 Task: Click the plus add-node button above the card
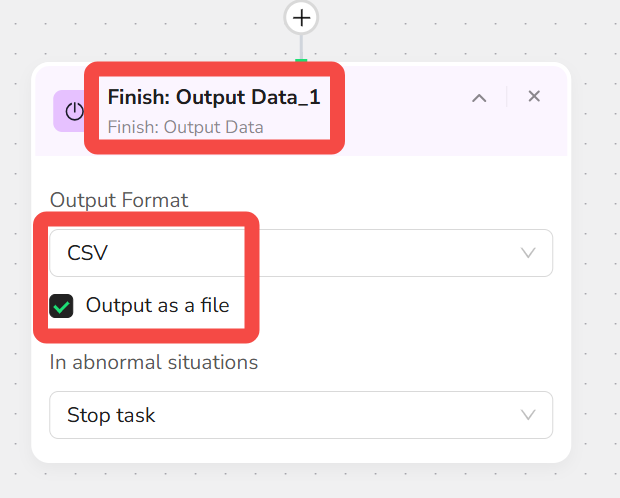[x=301, y=18]
